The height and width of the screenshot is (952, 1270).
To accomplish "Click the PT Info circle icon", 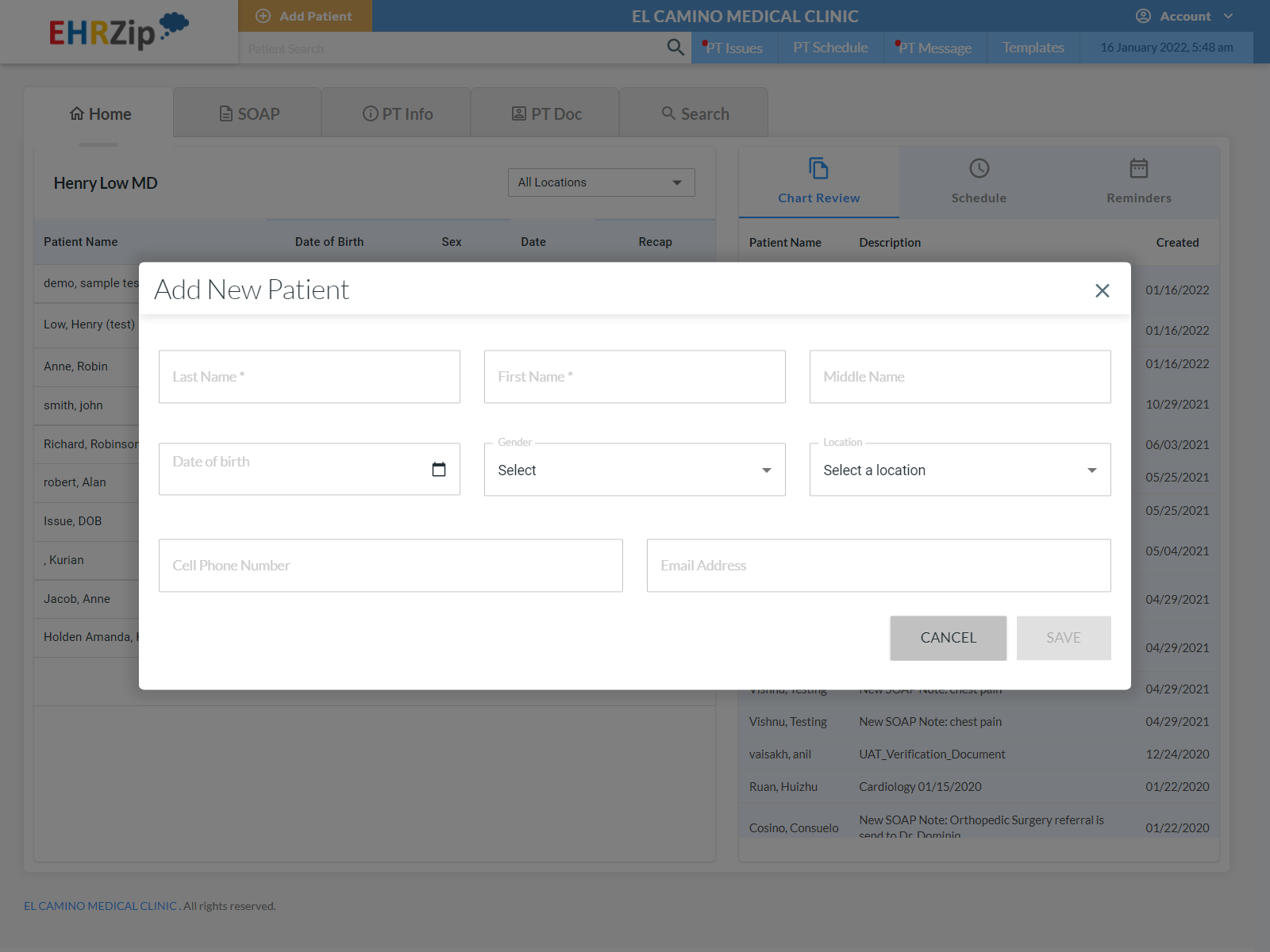I will [370, 113].
